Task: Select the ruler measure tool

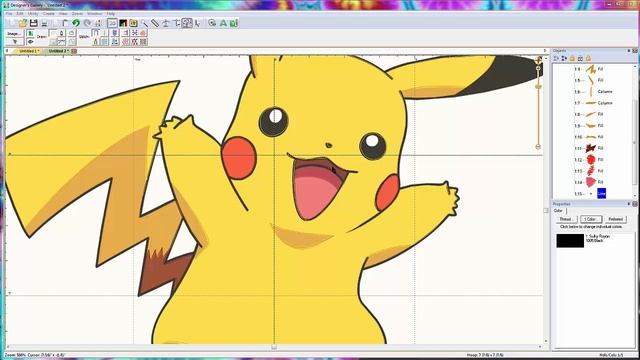Action: tap(155, 23)
